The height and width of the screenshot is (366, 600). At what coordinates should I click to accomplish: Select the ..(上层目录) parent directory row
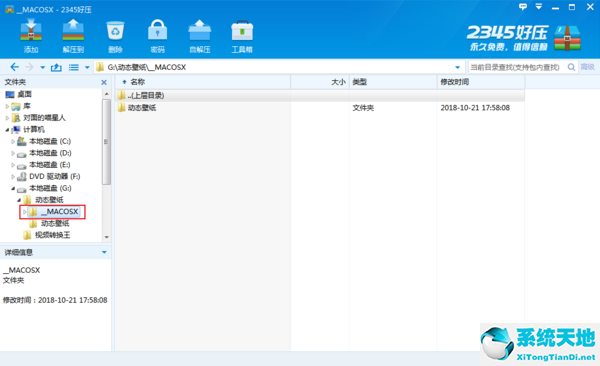320,96
